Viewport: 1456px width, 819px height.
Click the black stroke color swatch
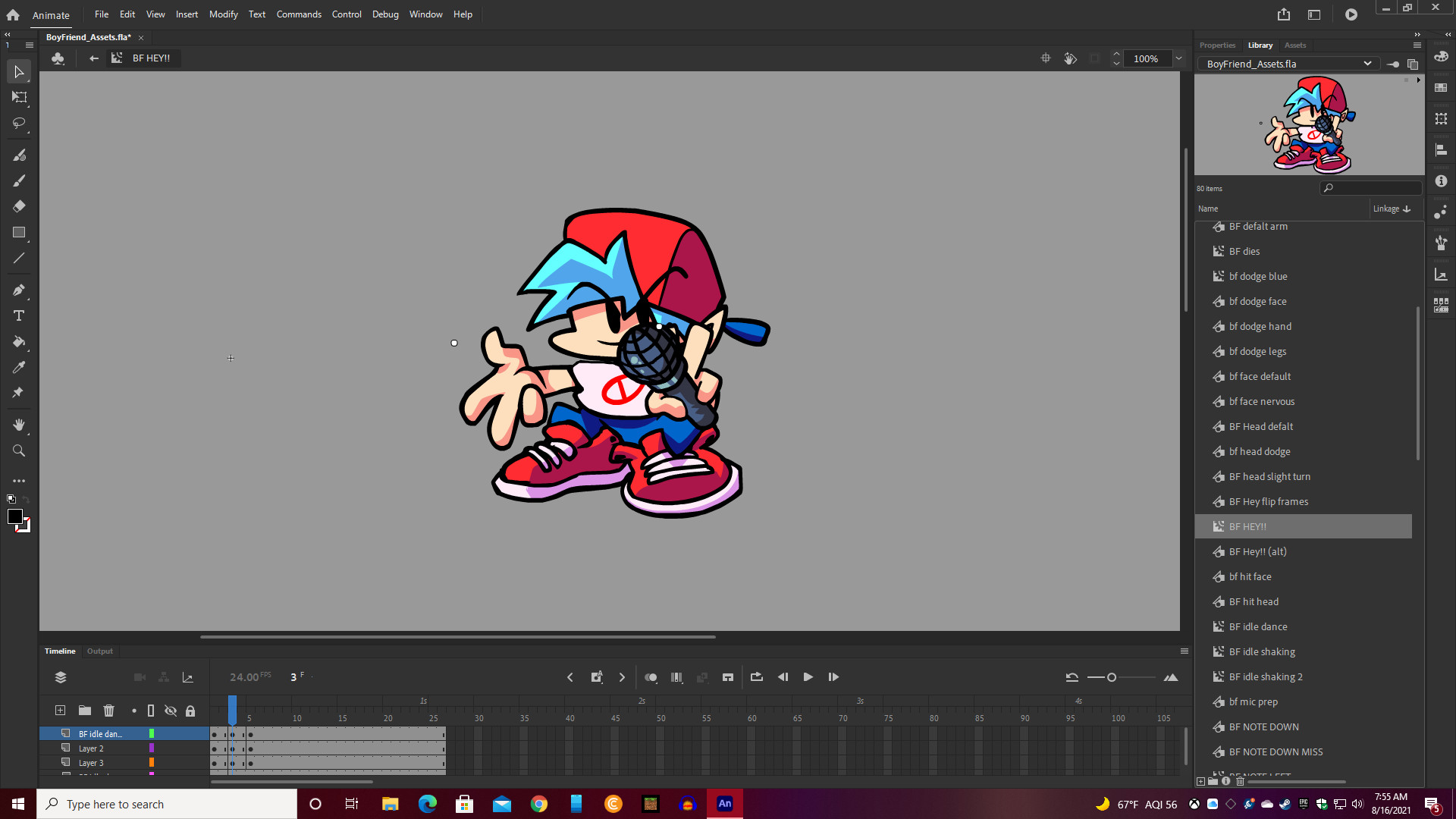pyautogui.click(x=14, y=517)
